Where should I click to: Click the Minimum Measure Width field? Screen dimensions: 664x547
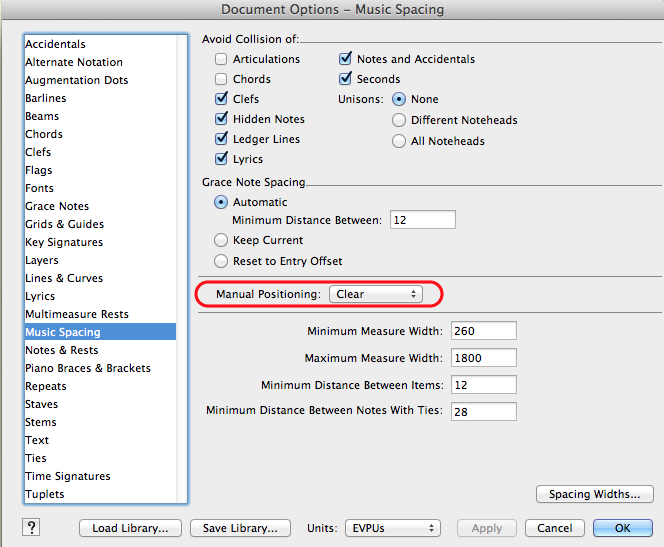(483, 331)
